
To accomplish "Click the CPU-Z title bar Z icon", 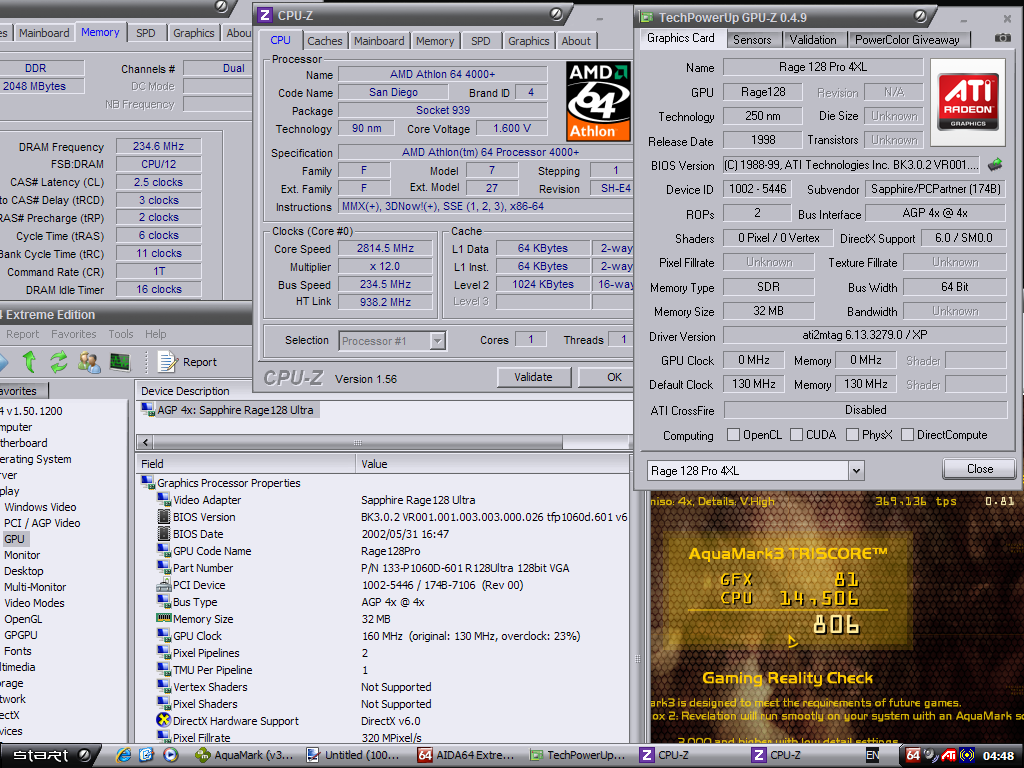I will (264, 15).
